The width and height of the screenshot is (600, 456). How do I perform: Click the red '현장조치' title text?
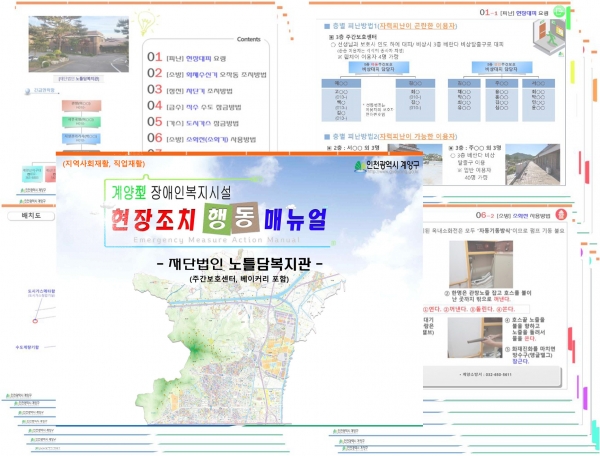154,220
